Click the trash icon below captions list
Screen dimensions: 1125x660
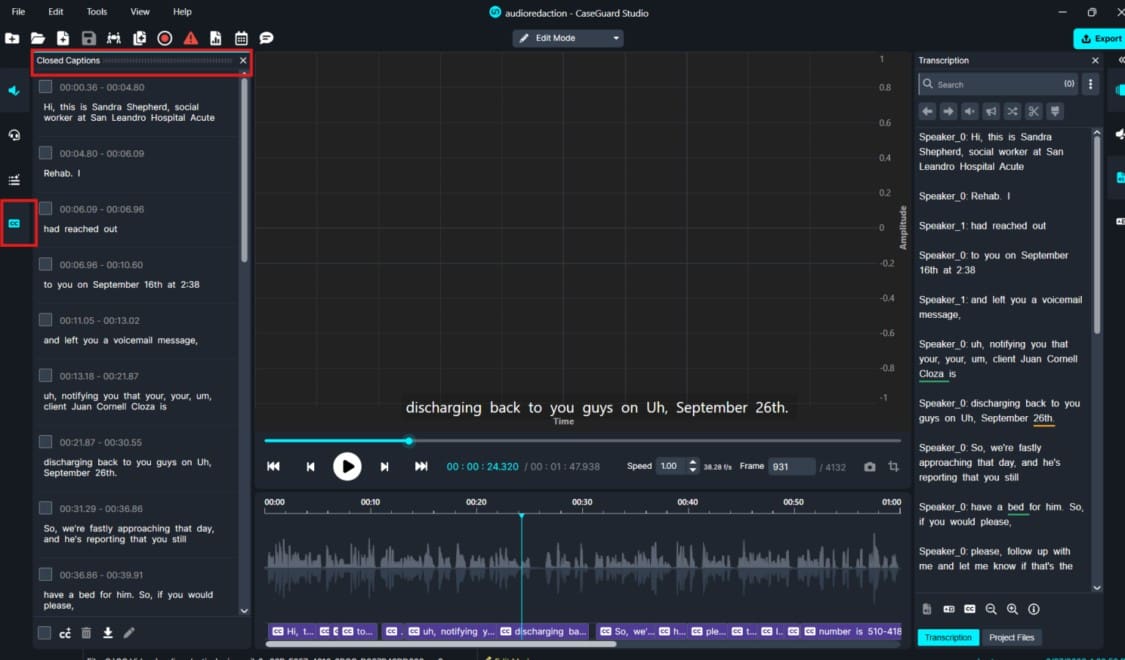86,633
